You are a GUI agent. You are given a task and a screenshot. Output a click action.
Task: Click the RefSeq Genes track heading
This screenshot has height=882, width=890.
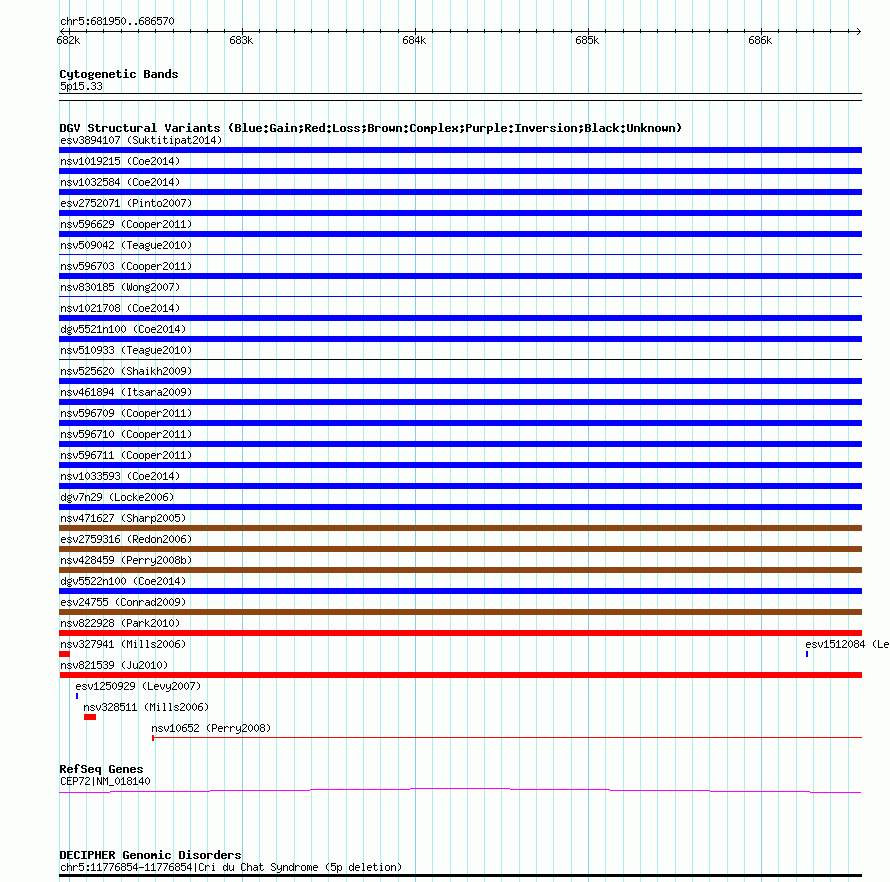pos(101,769)
